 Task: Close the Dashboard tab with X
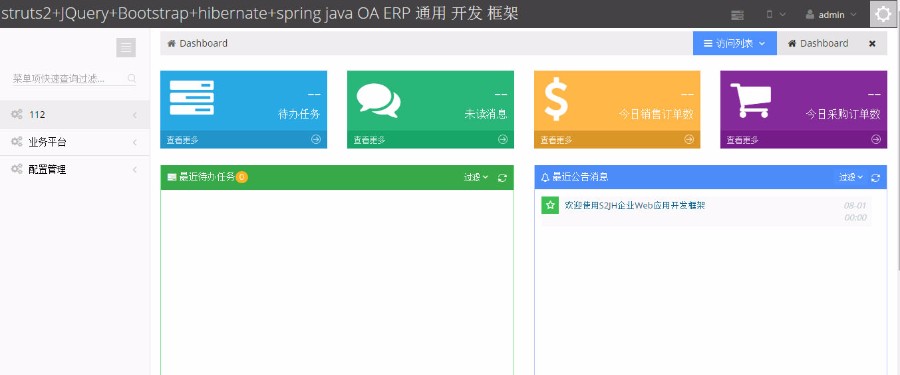coord(872,44)
